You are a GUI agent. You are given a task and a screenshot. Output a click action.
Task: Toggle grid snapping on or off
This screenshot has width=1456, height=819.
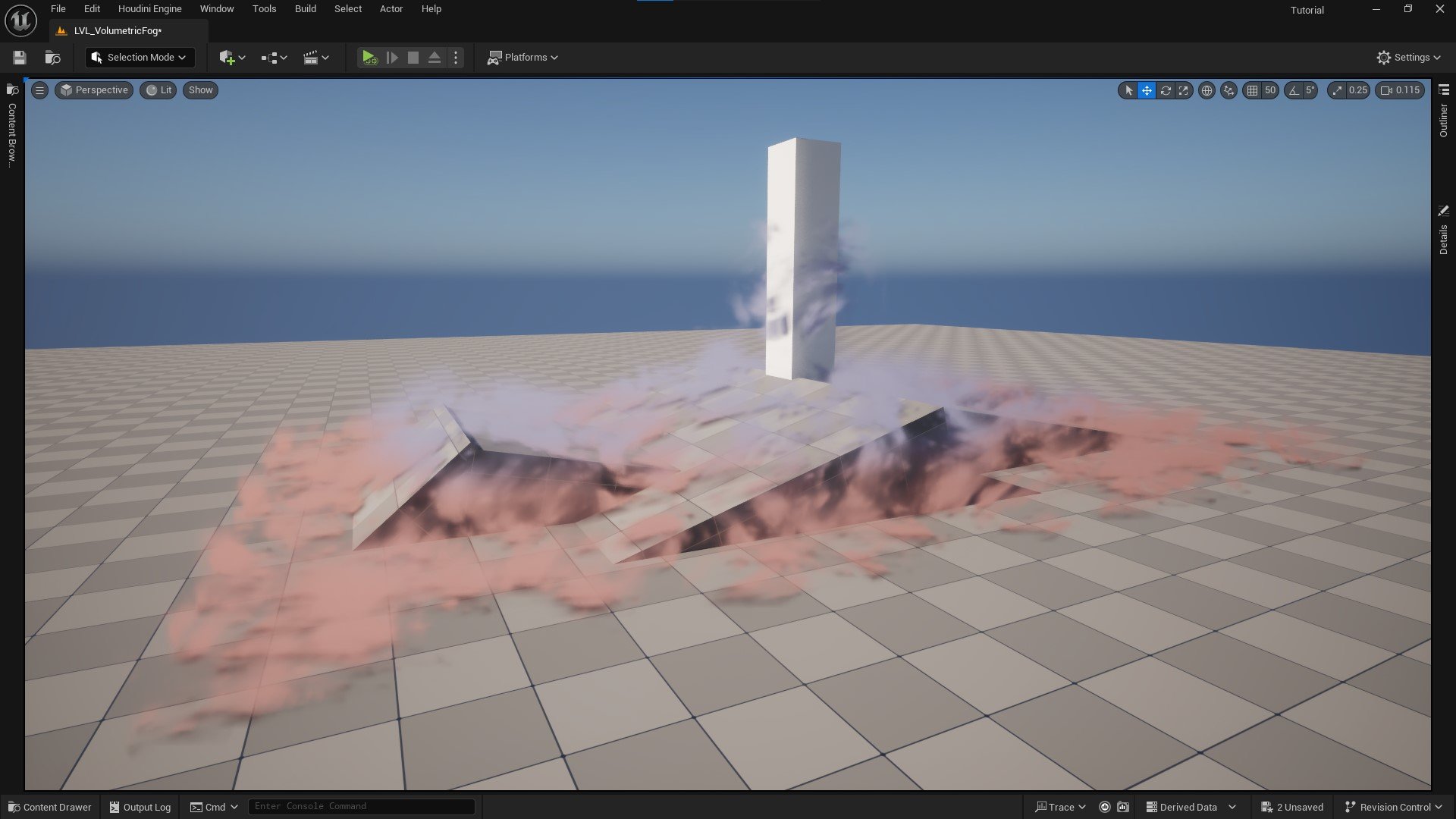[x=1252, y=90]
